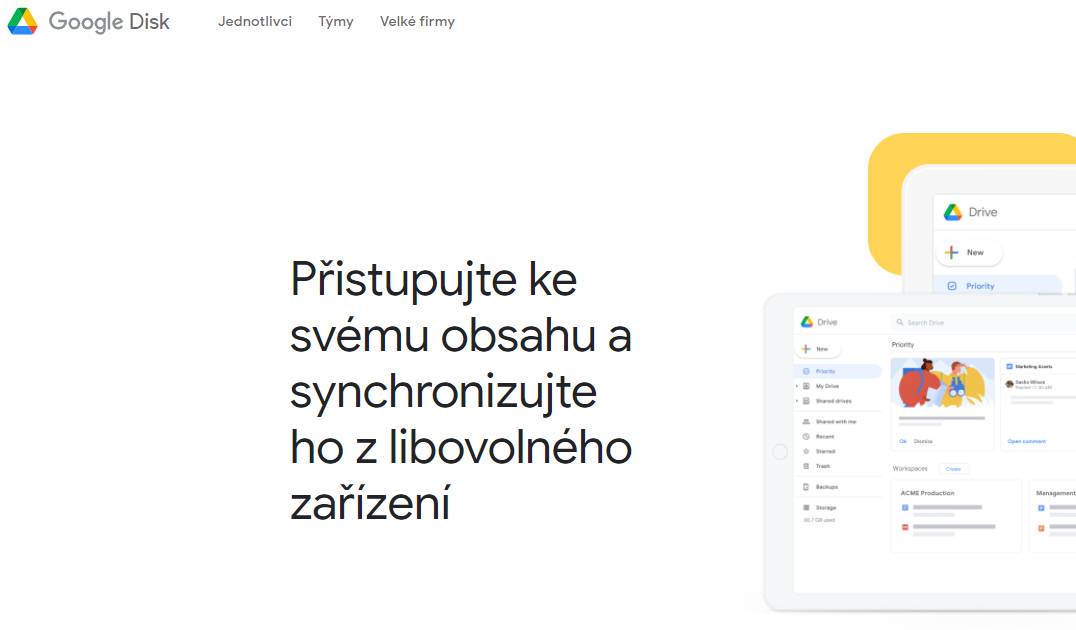This screenshot has height=630, width=1076.
Task: Click the New button in the upper mockup
Action: 969,253
